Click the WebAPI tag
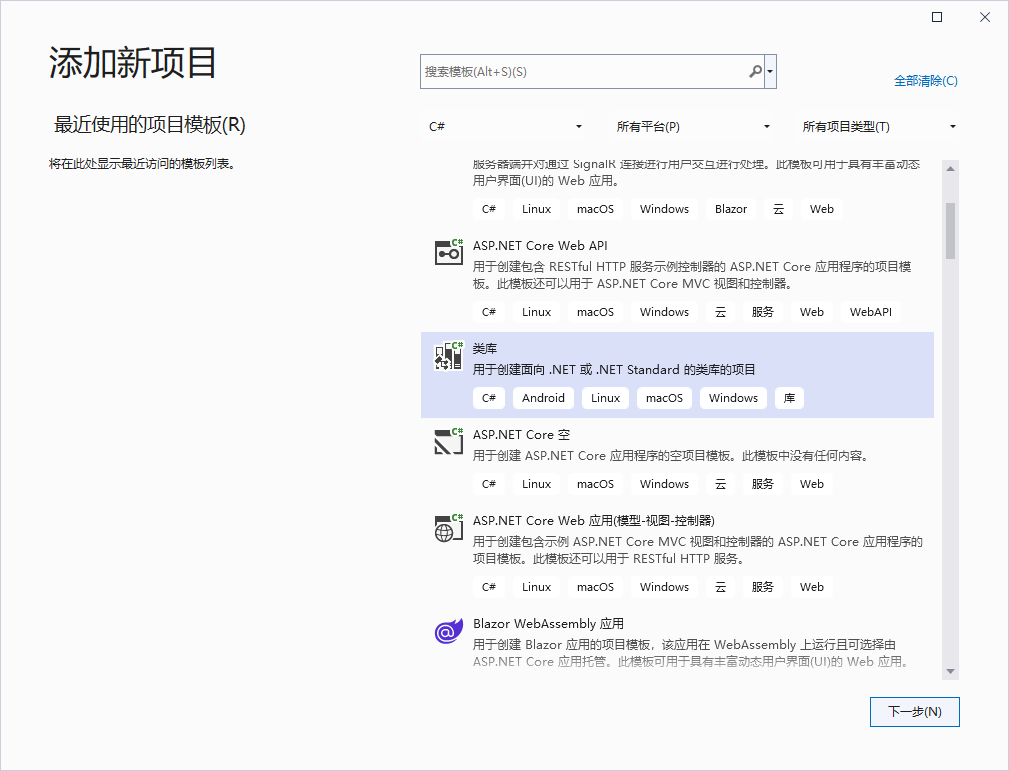The width and height of the screenshot is (1009, 771). pyautogui.click(x=871, y=311)
